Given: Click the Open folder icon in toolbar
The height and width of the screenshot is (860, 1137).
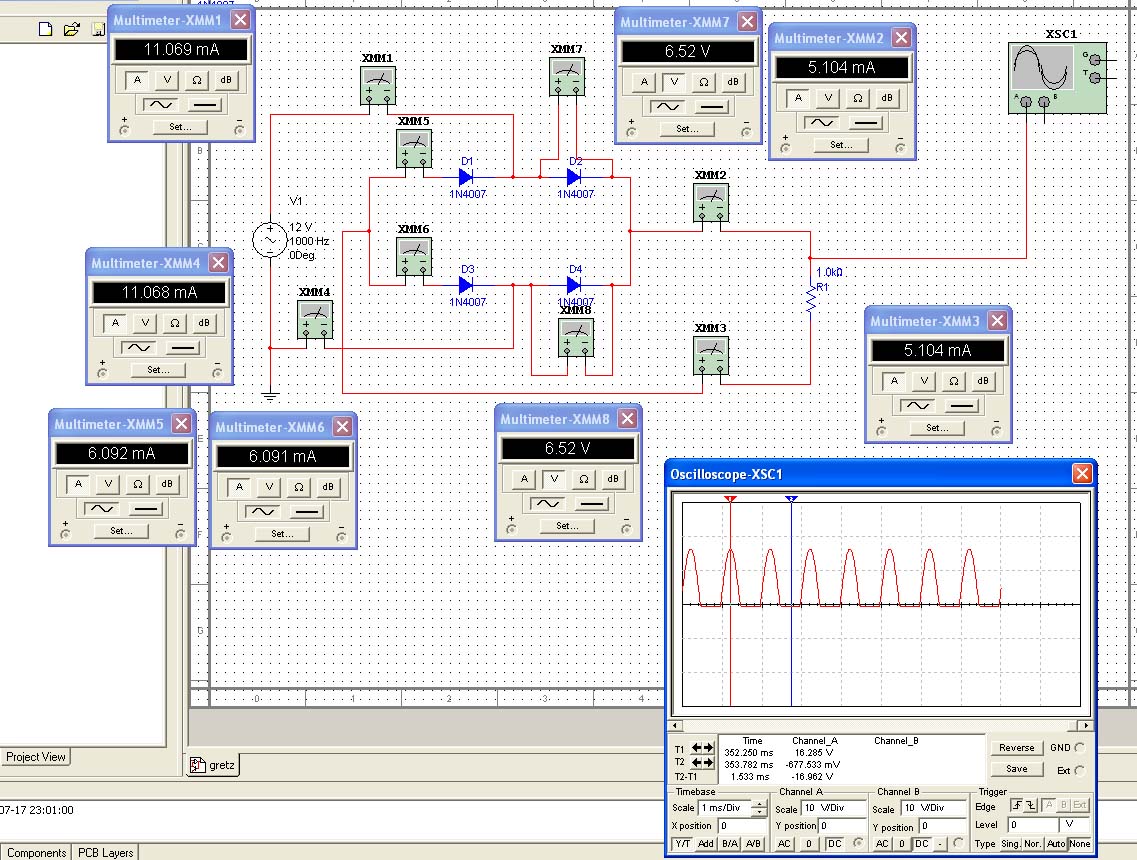Looking at the screenshot, I should coord(71,29).
